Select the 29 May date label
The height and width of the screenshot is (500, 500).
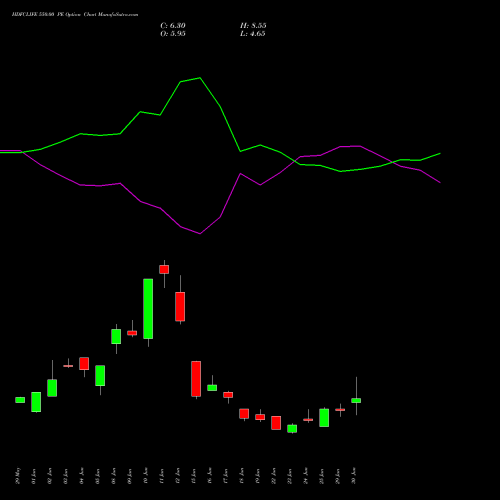18,476
